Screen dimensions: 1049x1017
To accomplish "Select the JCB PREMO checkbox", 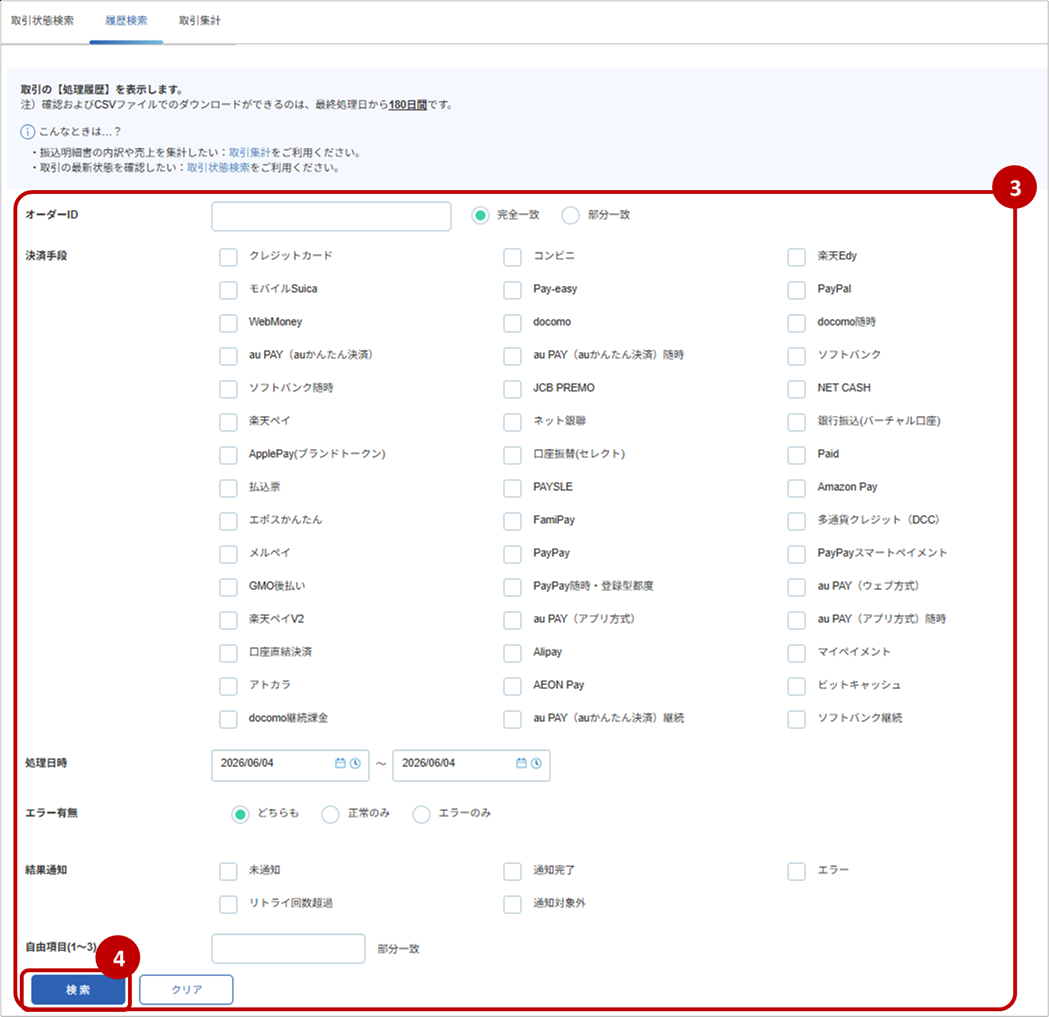I will 512,389.
